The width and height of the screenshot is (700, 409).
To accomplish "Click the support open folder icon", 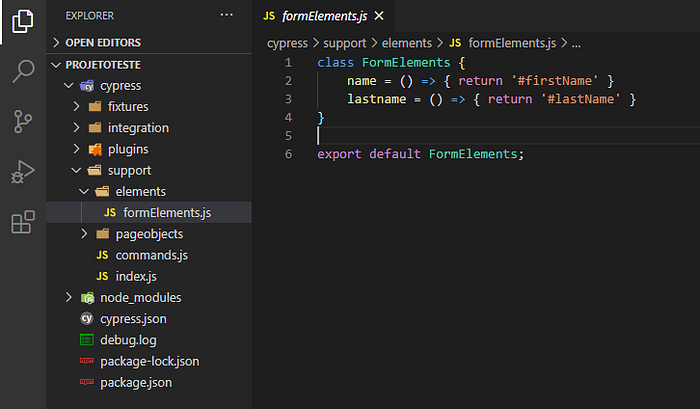I will click(x=94, y=170).
